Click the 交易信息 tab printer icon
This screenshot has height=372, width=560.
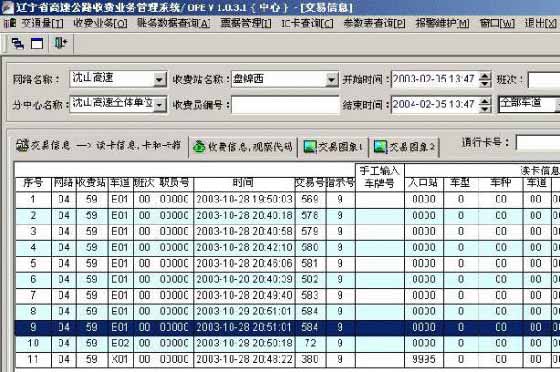[22, 145]
